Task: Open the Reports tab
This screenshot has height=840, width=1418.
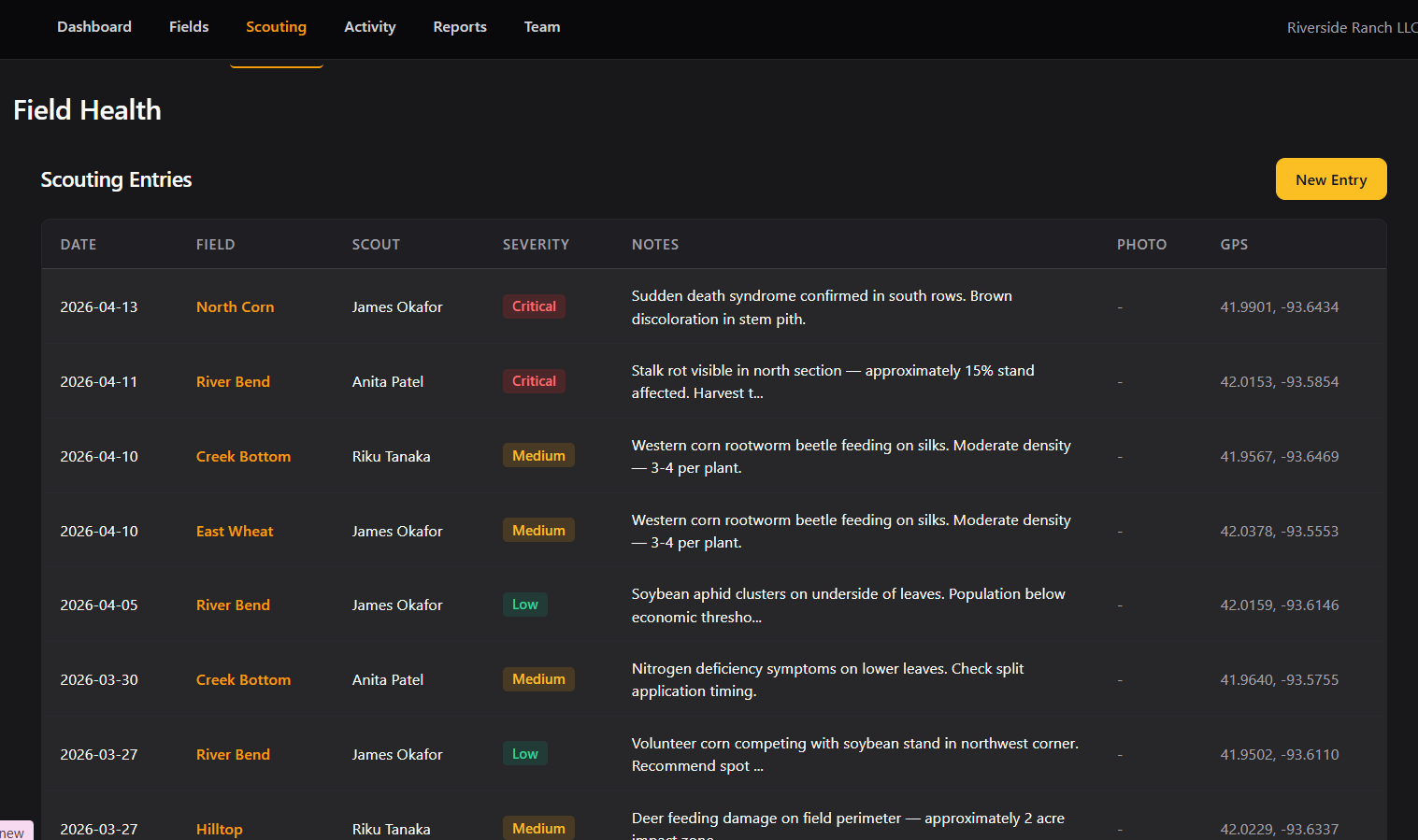Action: click(x=459, y=27)
